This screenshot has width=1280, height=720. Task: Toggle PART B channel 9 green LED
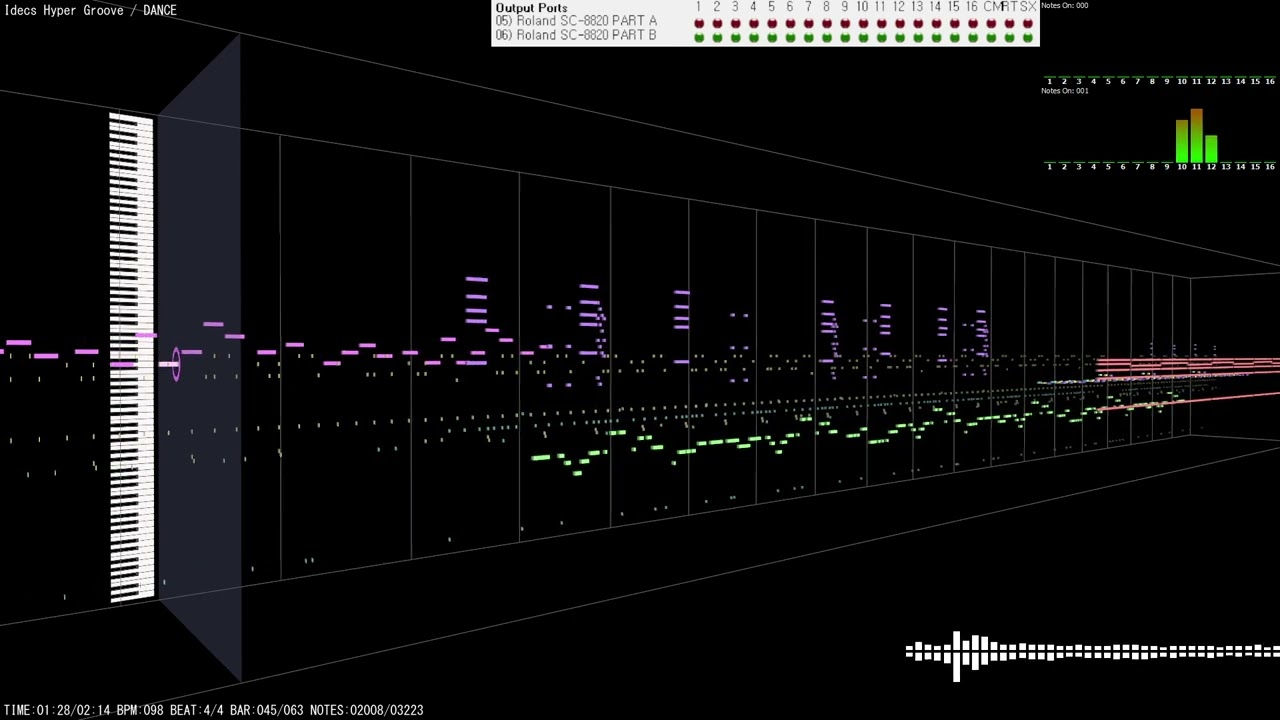[x=845, y=37]
